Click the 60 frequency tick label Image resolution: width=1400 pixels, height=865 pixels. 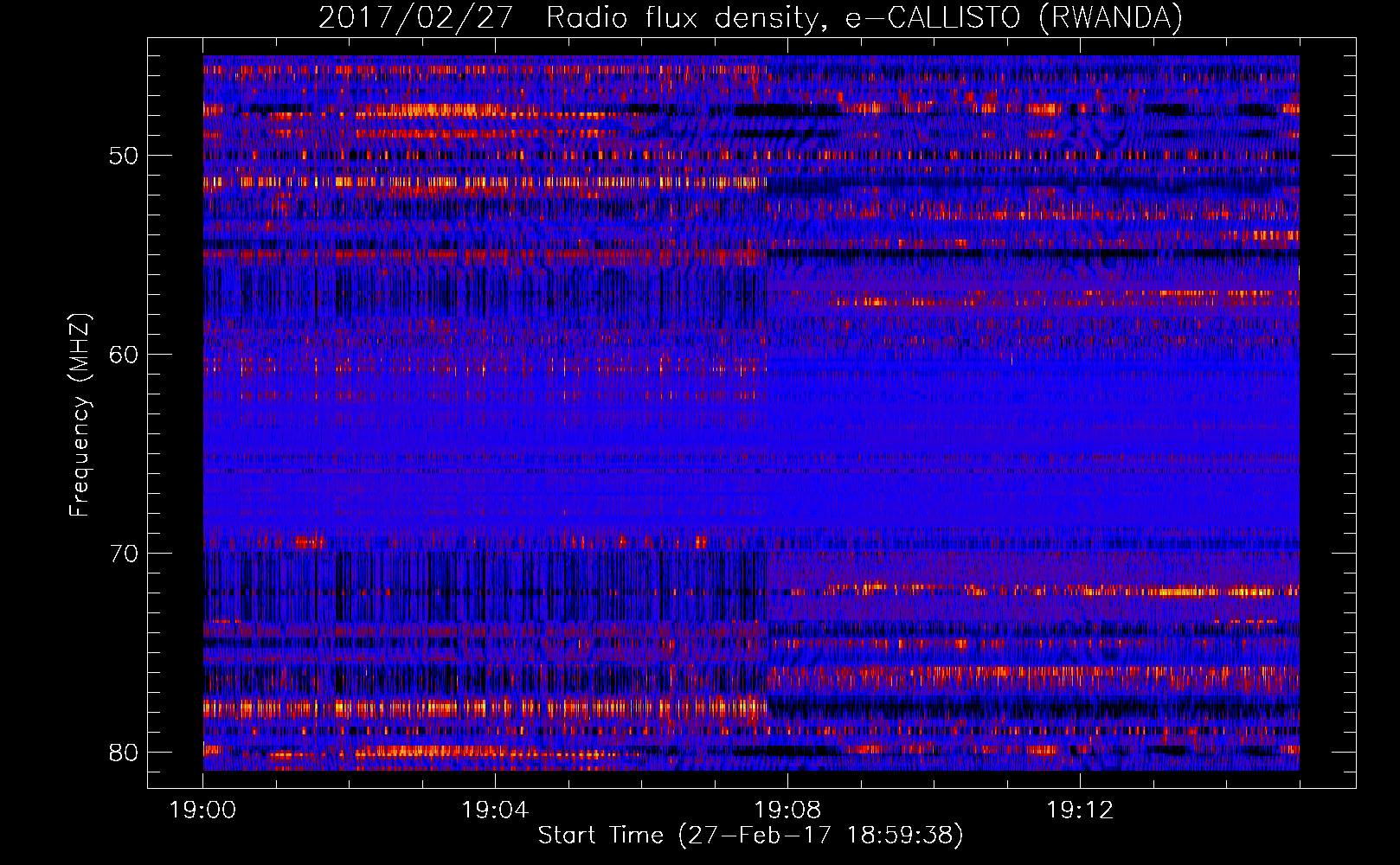[x=124, y=355]
